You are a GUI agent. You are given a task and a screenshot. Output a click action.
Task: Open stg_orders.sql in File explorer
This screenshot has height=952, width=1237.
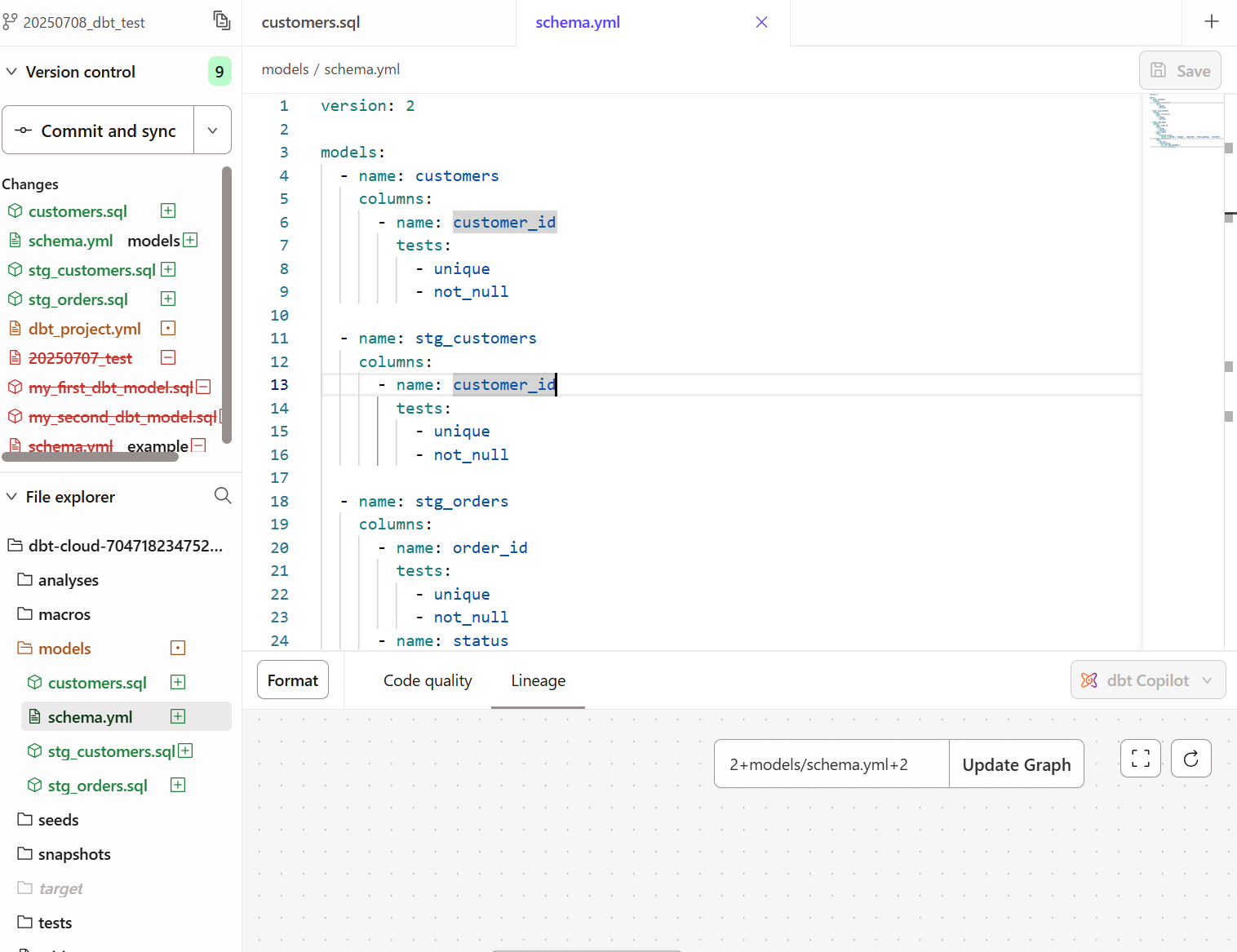(97, 786)
